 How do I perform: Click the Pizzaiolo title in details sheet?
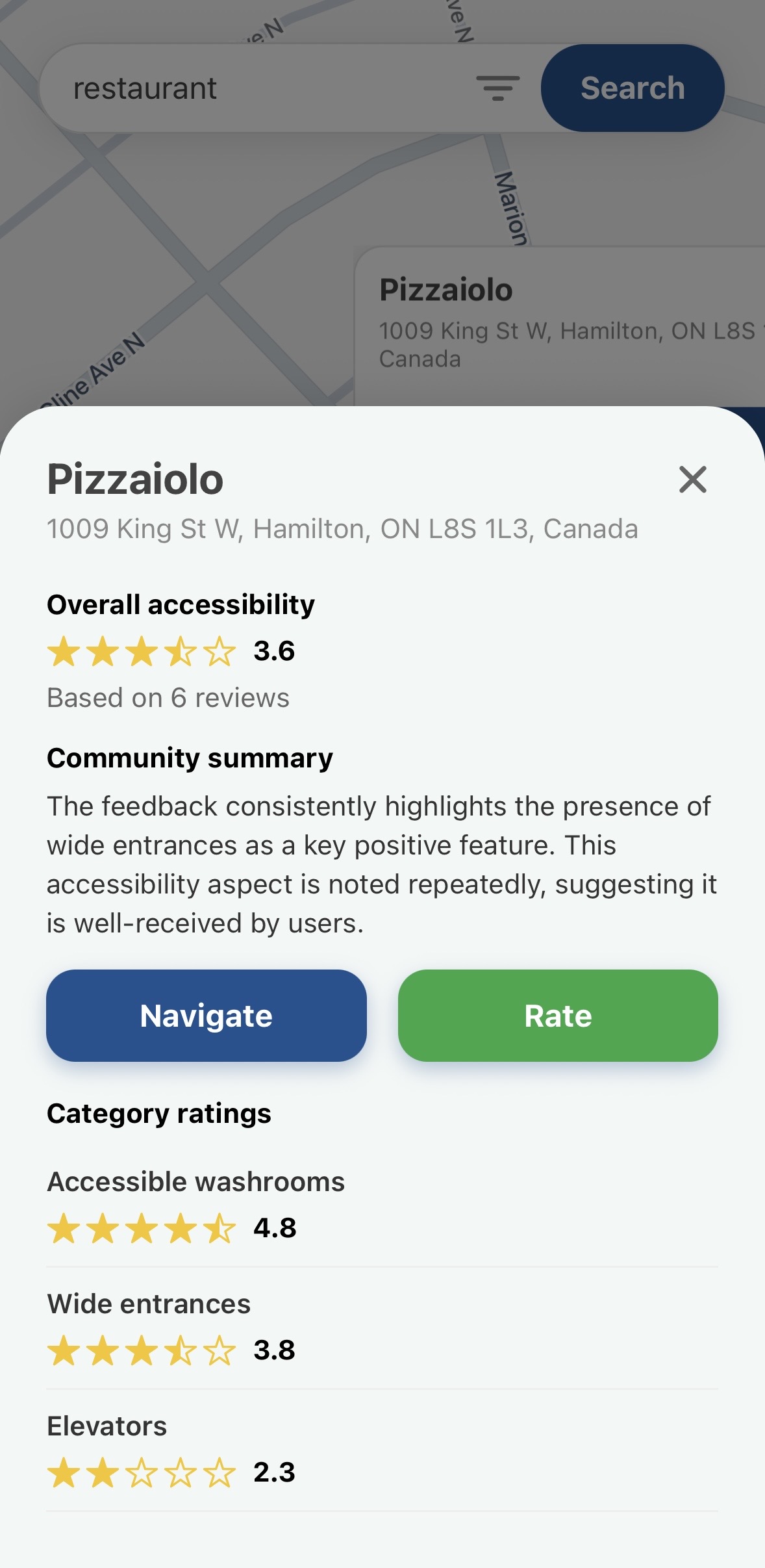tap(135, 480)
